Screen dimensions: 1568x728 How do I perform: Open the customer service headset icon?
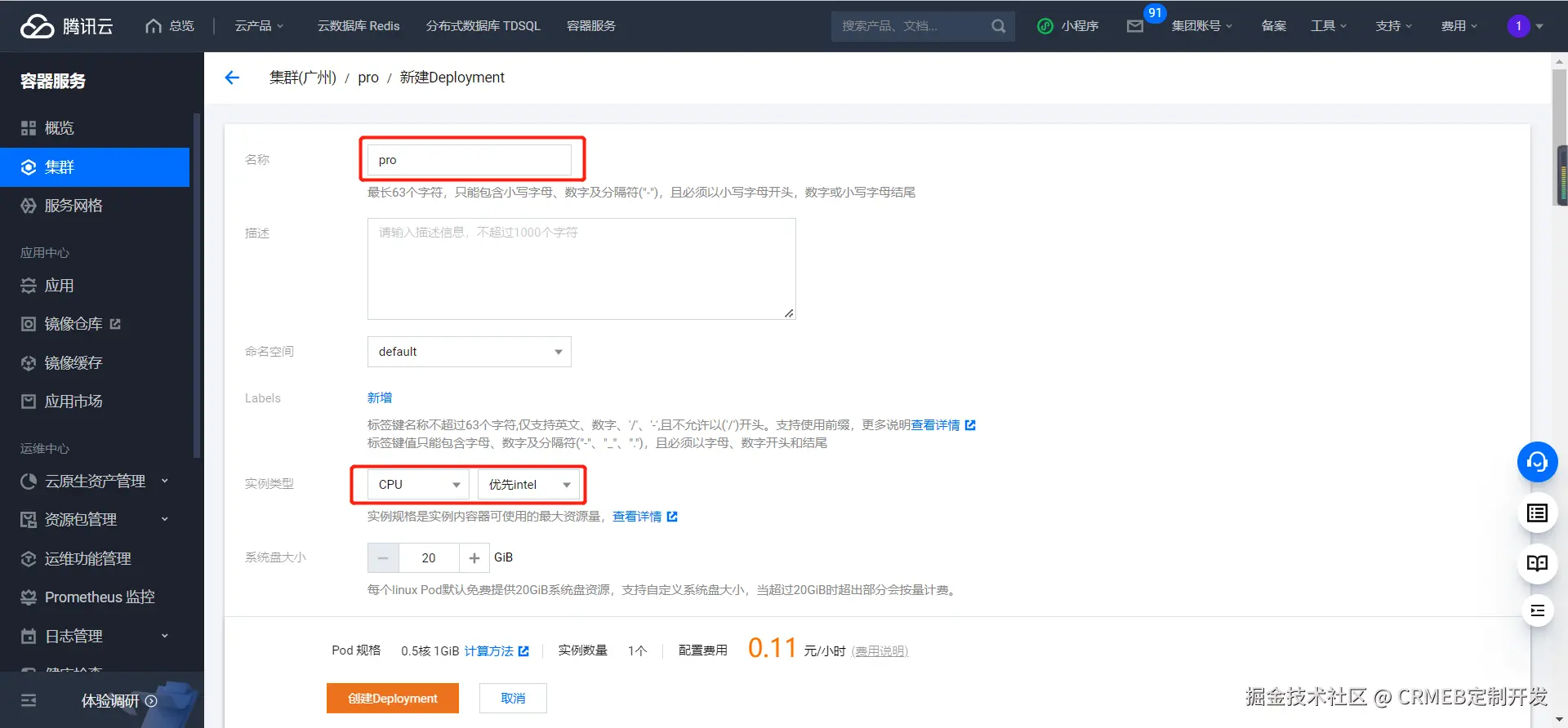tap(1538, 463)
